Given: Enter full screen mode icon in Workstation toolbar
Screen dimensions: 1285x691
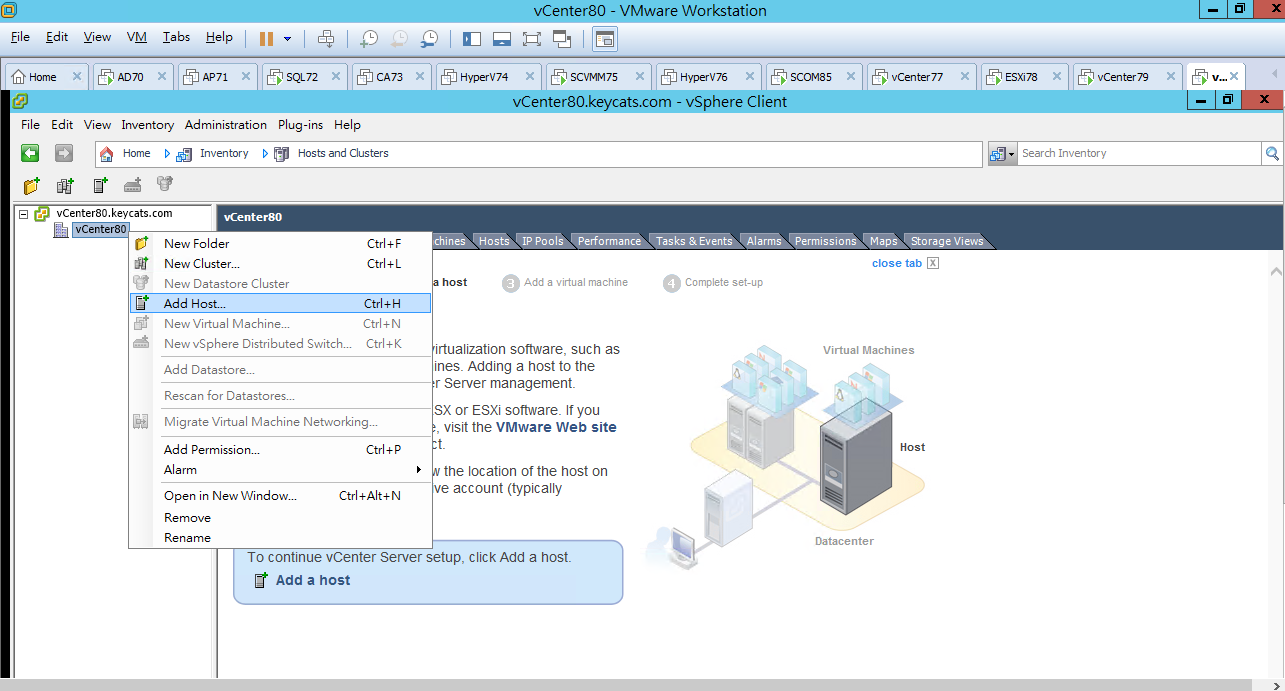Looking at the screenshot, I should 531,38.
